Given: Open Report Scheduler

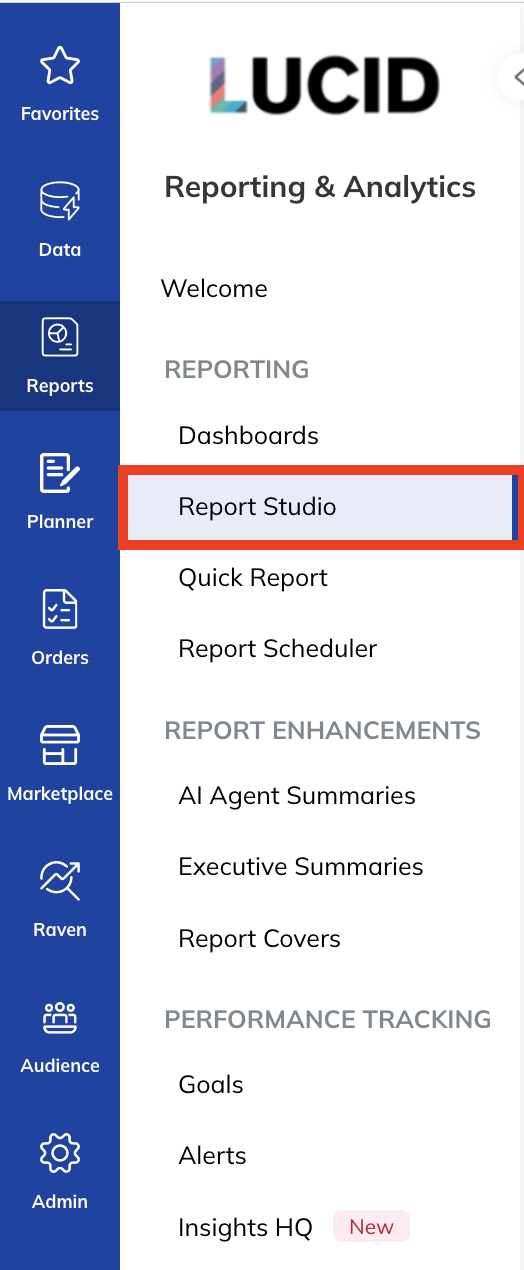Looking at the screenshot, I should [277, 649].
